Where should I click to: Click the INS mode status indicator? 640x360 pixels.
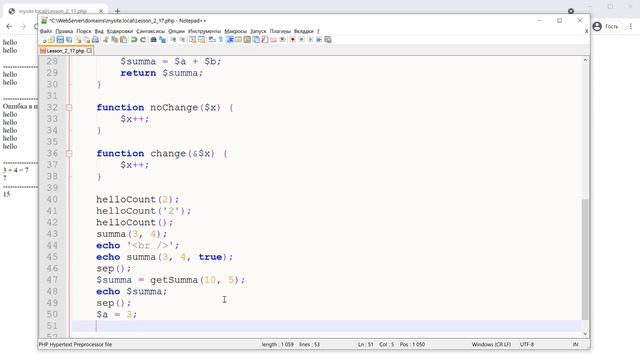576,344
